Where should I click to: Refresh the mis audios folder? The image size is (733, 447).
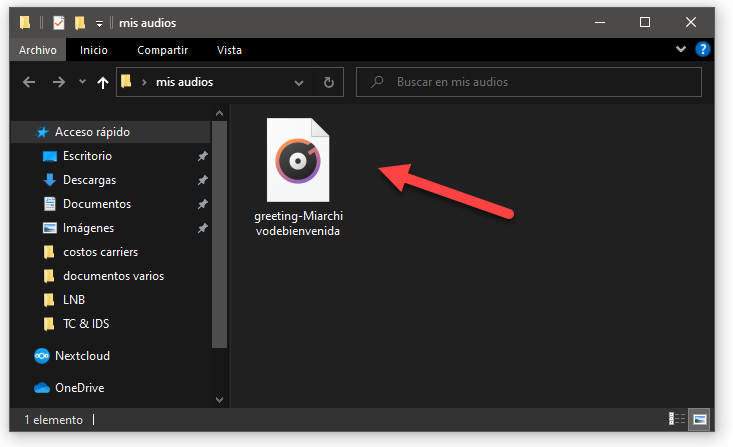[x=329, y=82]
